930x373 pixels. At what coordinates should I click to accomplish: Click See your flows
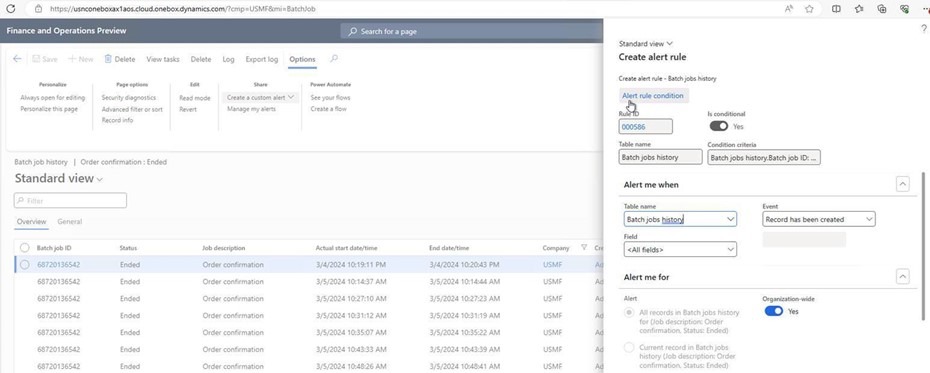tap(330, 98)
